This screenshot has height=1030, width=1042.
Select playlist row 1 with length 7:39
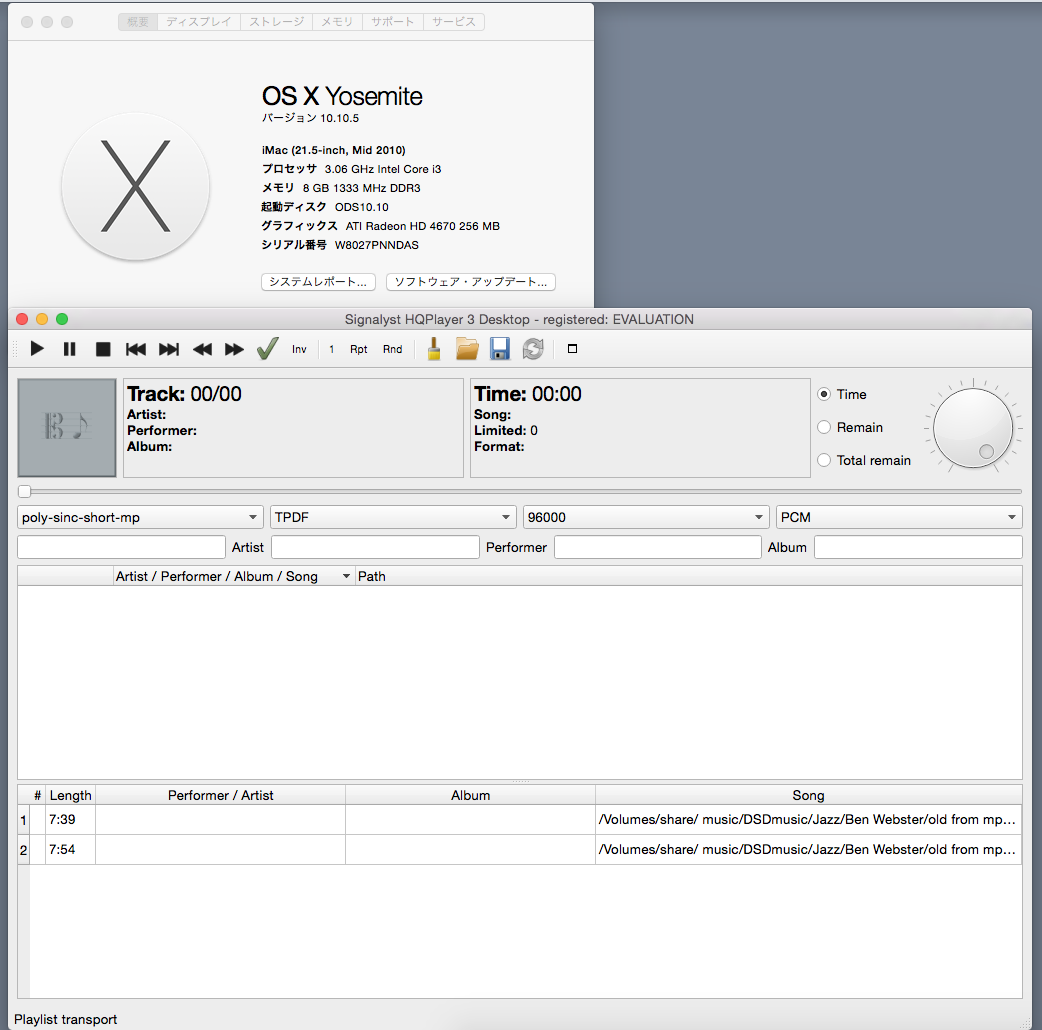tap(520, 820)
